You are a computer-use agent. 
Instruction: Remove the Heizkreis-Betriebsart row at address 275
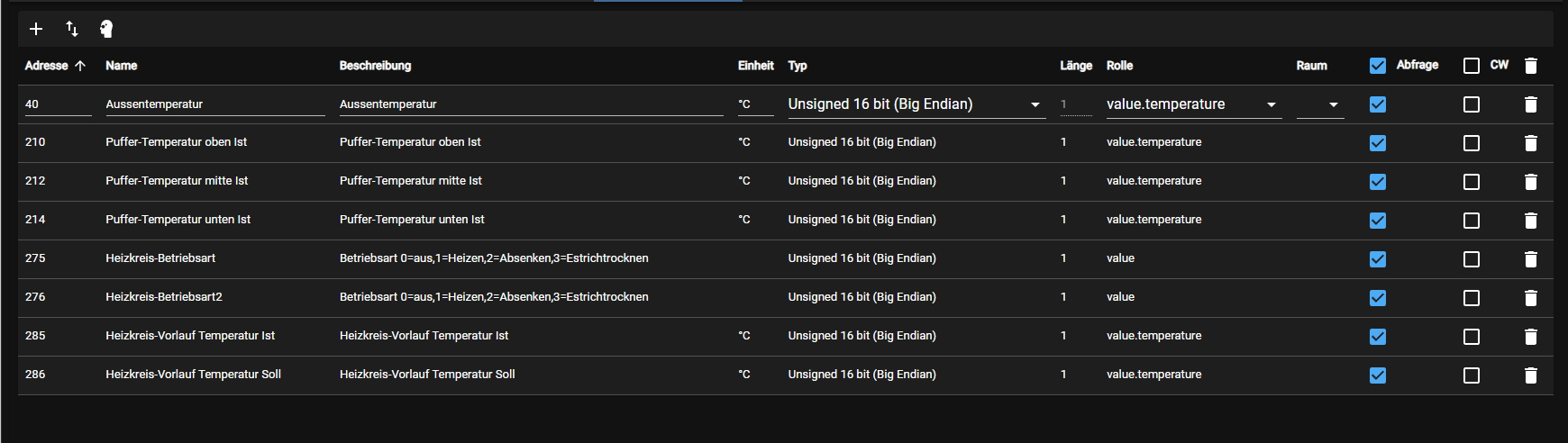coord(1530,259)
